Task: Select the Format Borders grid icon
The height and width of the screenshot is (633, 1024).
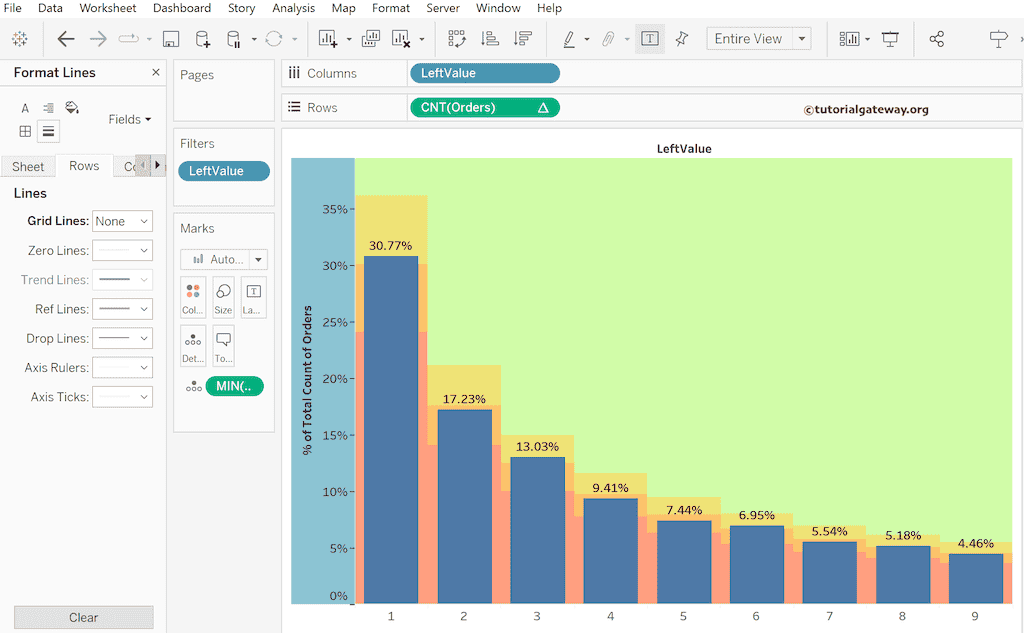Action: (x=25, y=131)
